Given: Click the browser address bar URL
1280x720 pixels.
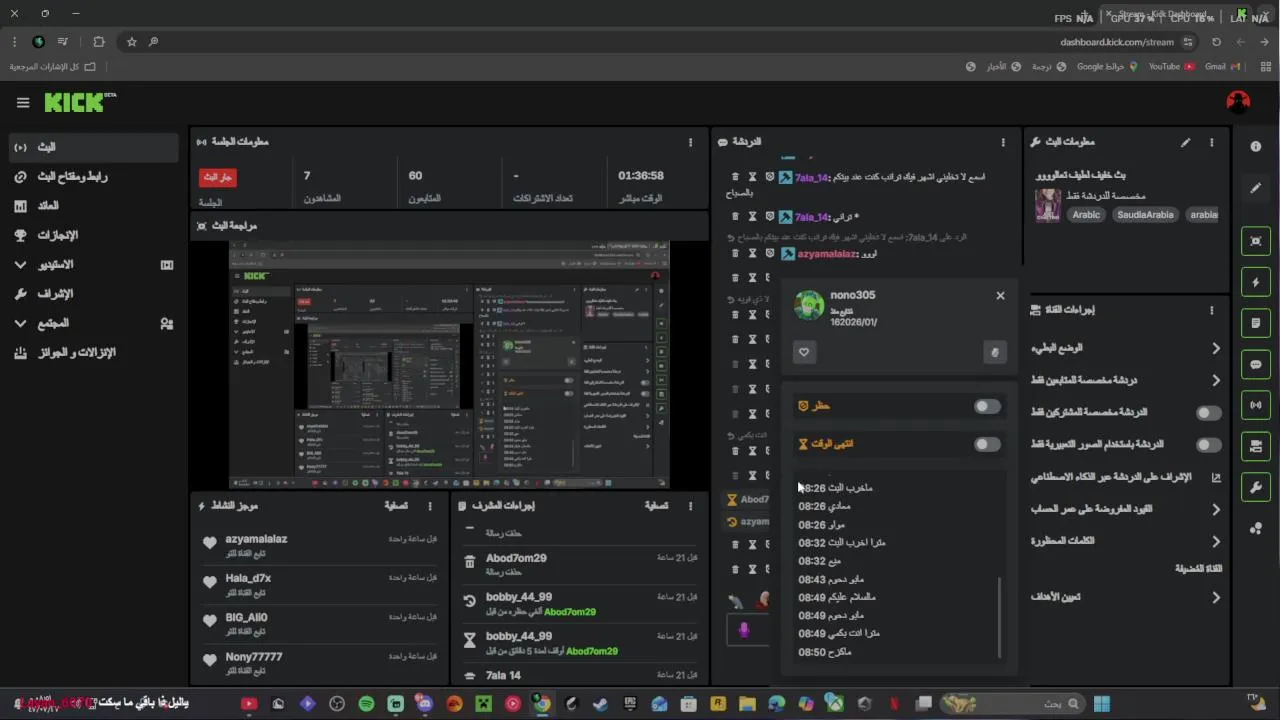Looking at the screenshot, I should point(1117,42).
